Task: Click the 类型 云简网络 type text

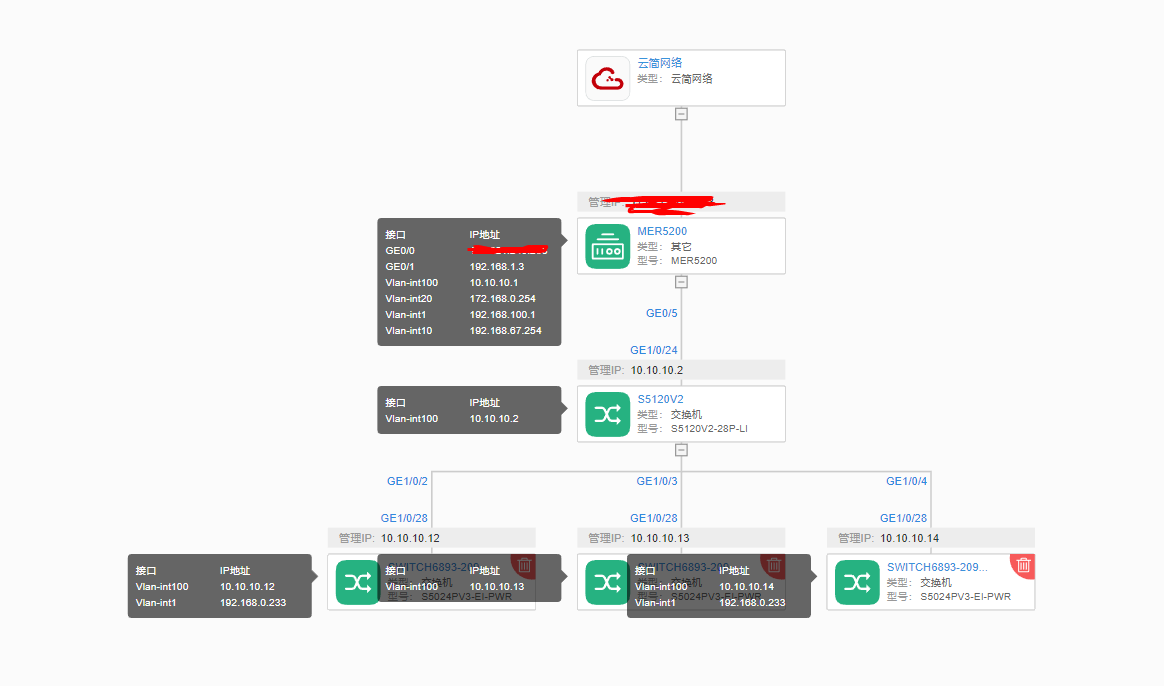Action: click(x=675, y=79)
